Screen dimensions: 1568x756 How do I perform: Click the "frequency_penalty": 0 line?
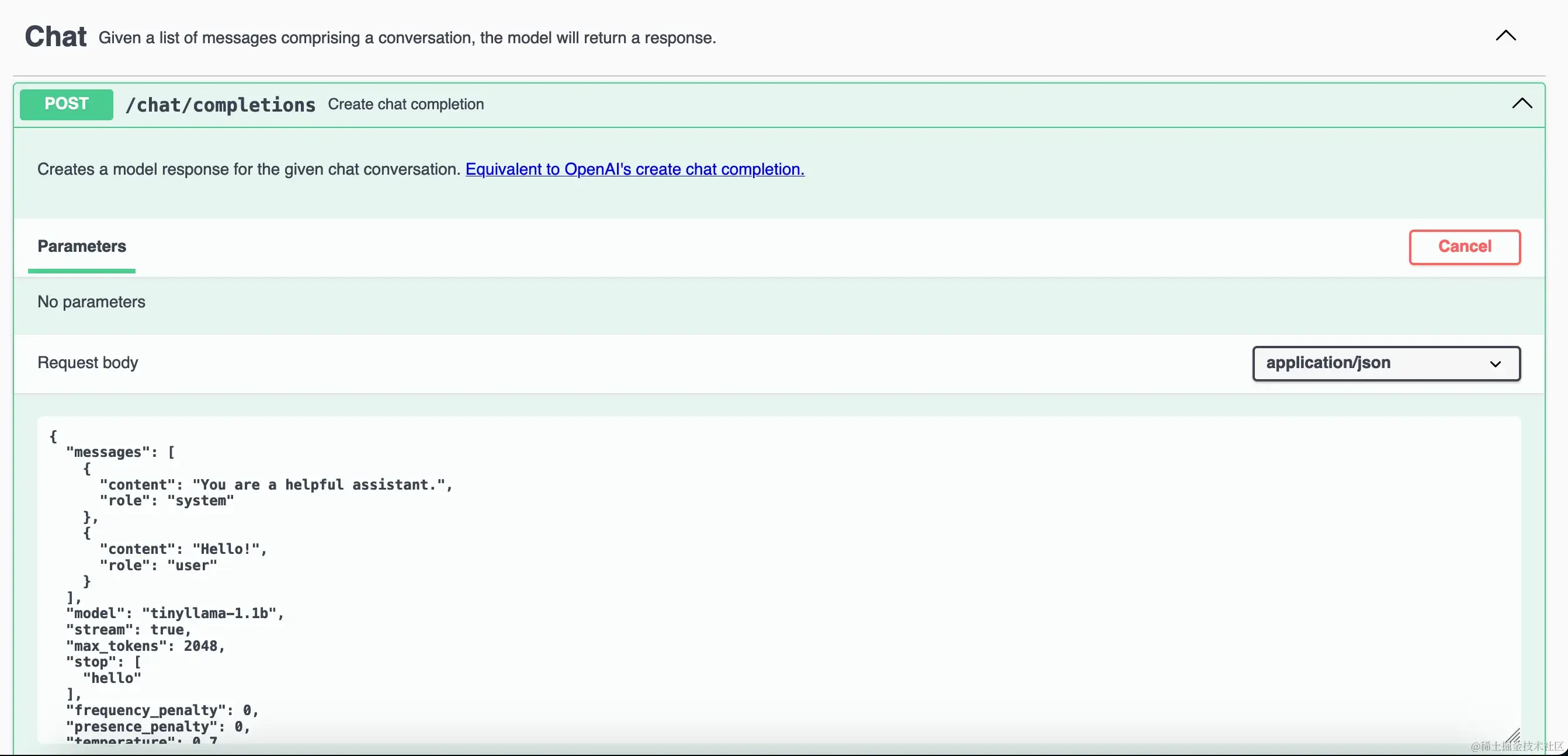(162, 710)
